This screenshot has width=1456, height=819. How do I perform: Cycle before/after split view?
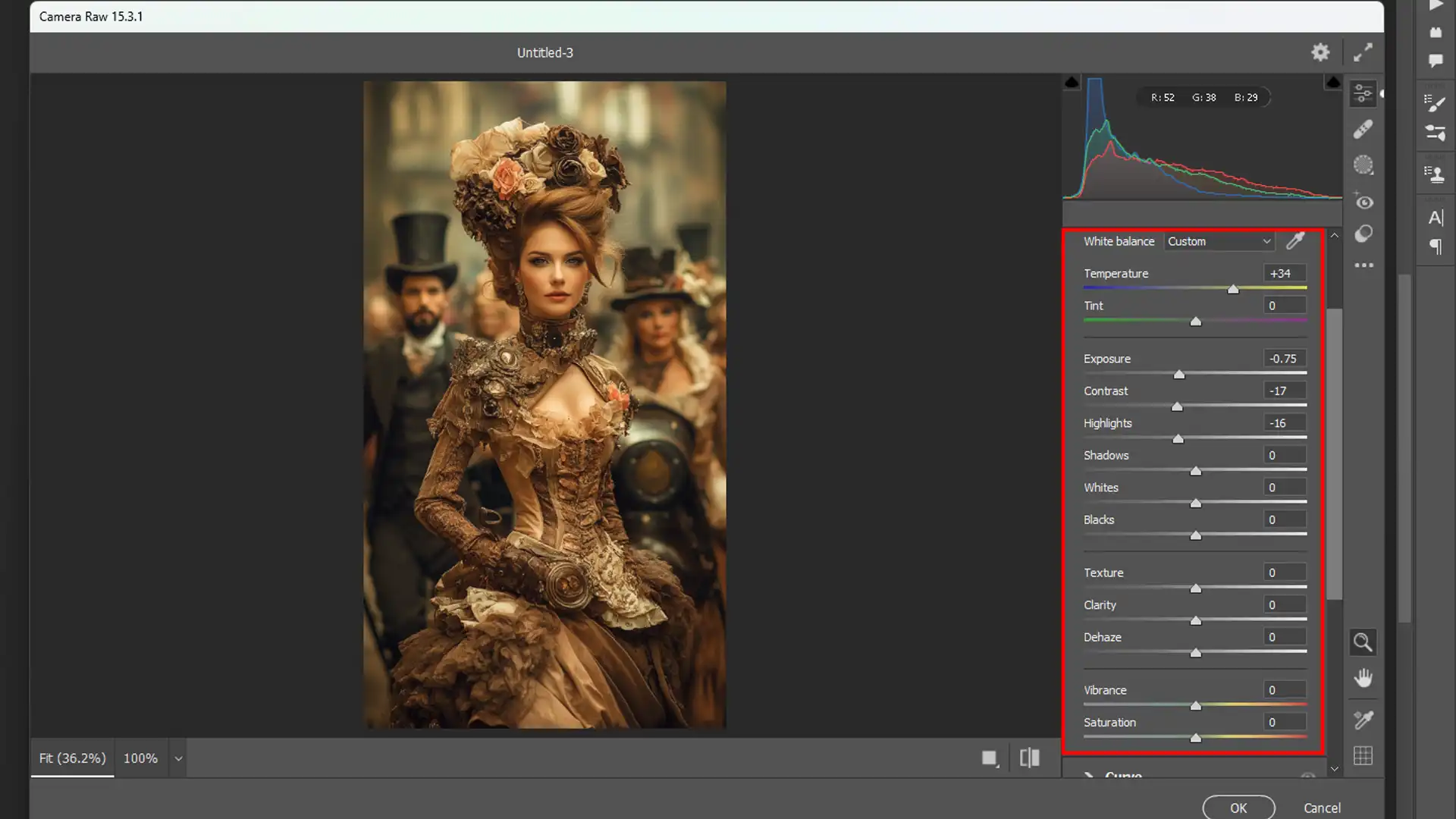coord(1029,758)
